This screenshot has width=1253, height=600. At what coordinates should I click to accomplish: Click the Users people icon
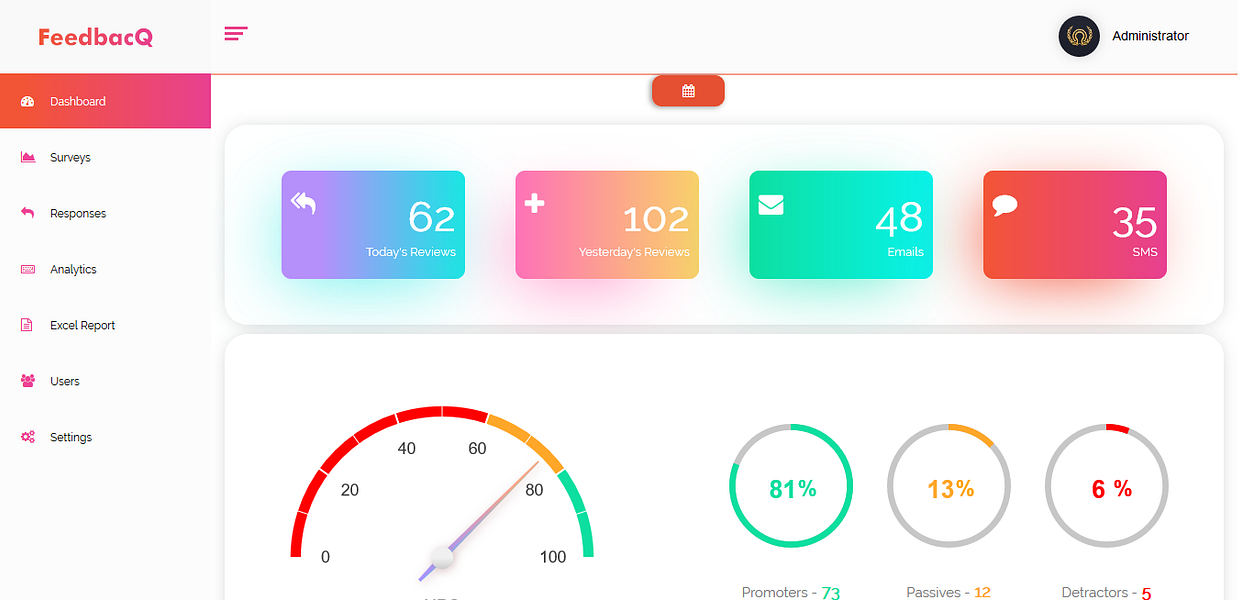pos(28,381)
